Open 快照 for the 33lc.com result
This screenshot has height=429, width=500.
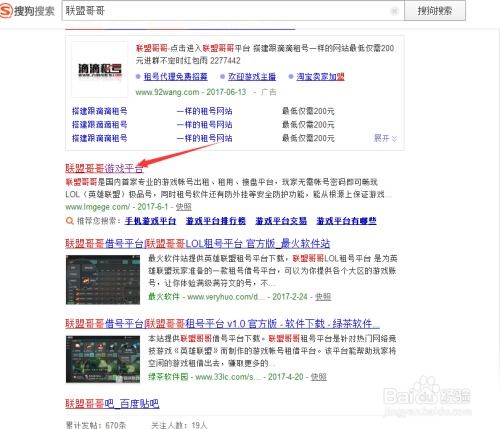(319, 377)
